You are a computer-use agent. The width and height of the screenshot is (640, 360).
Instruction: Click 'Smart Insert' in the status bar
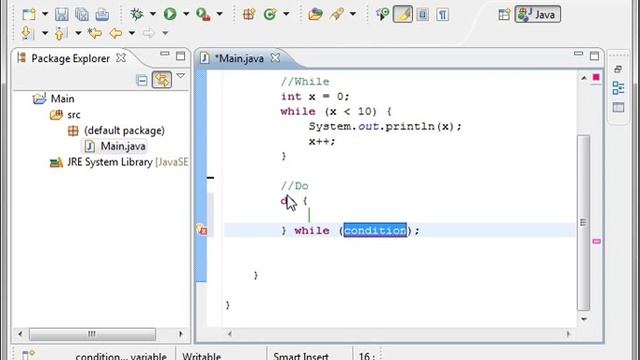click(301, 356)
